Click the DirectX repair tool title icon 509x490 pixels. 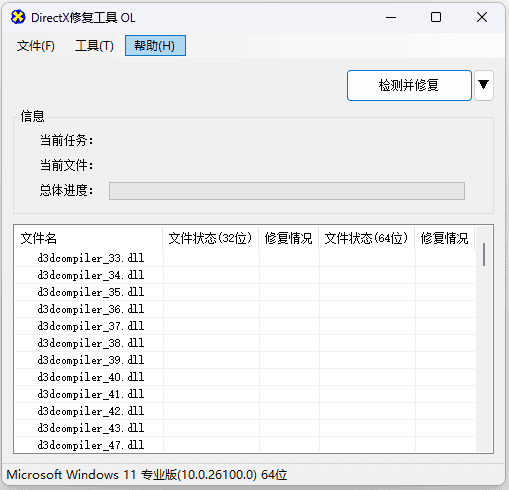[18, 17]
